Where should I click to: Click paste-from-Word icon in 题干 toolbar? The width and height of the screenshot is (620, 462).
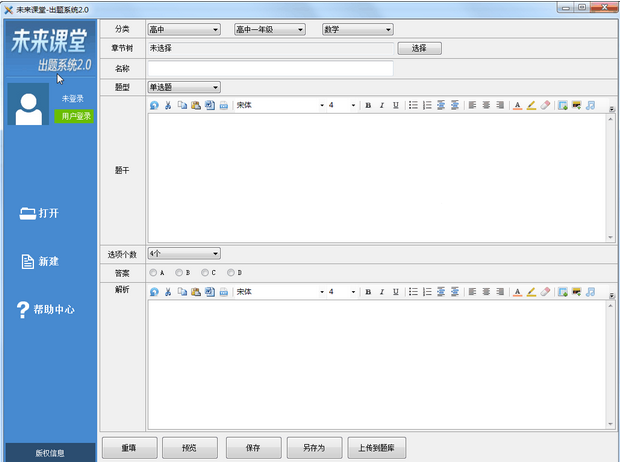click(x=210, y=105)
